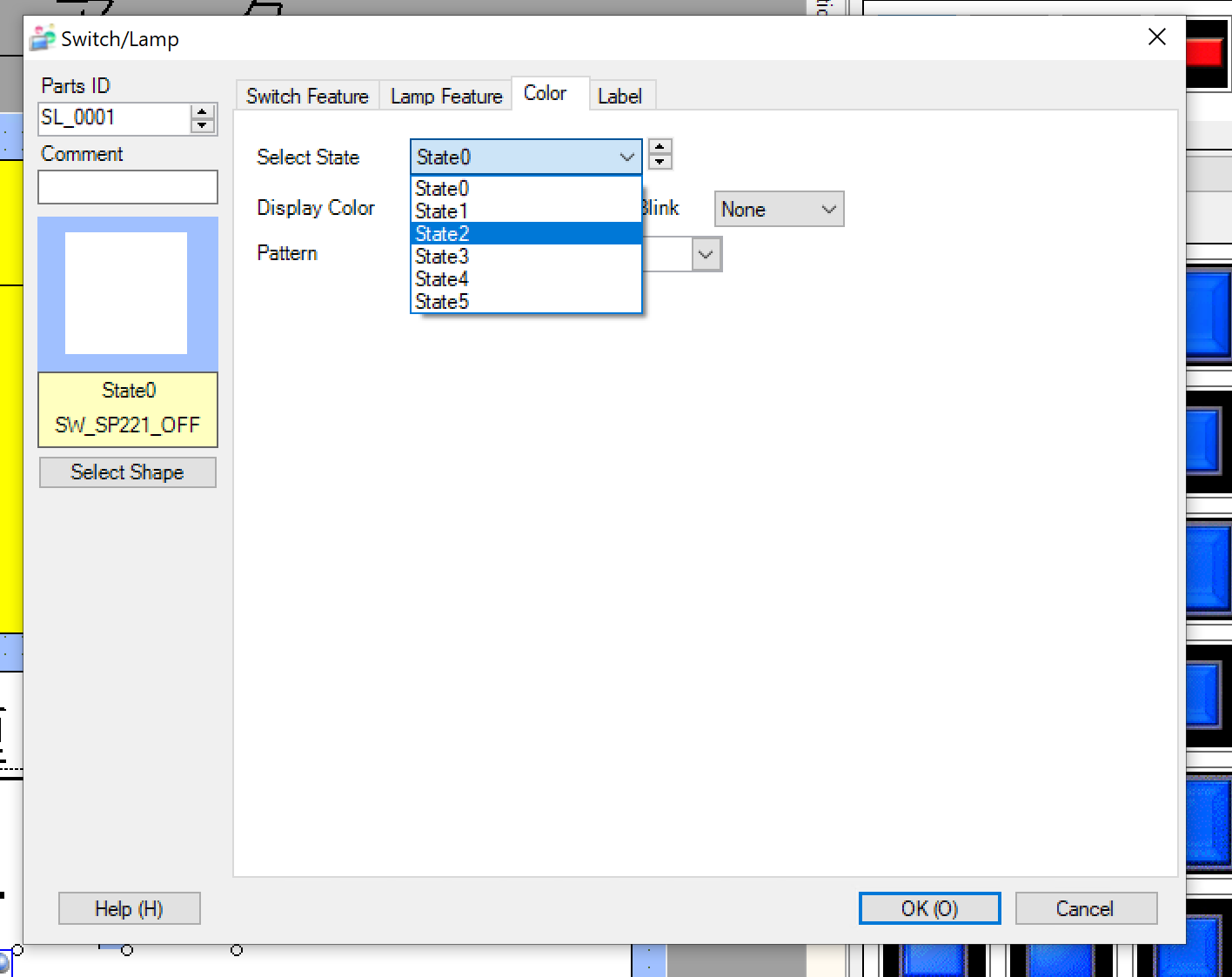Step state up using the spinner arrow

click(x=660, y=147)
